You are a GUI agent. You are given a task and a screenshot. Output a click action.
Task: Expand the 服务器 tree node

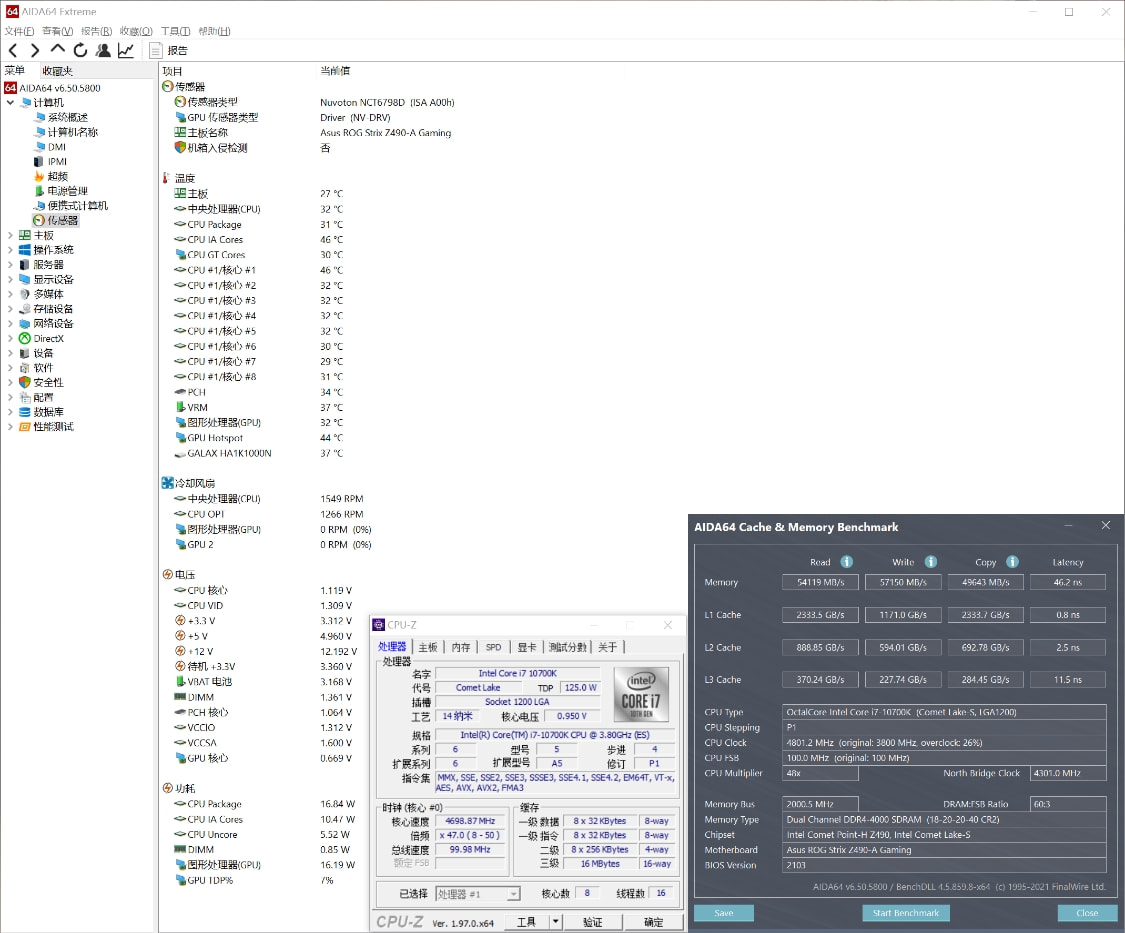tap(10, 265)
